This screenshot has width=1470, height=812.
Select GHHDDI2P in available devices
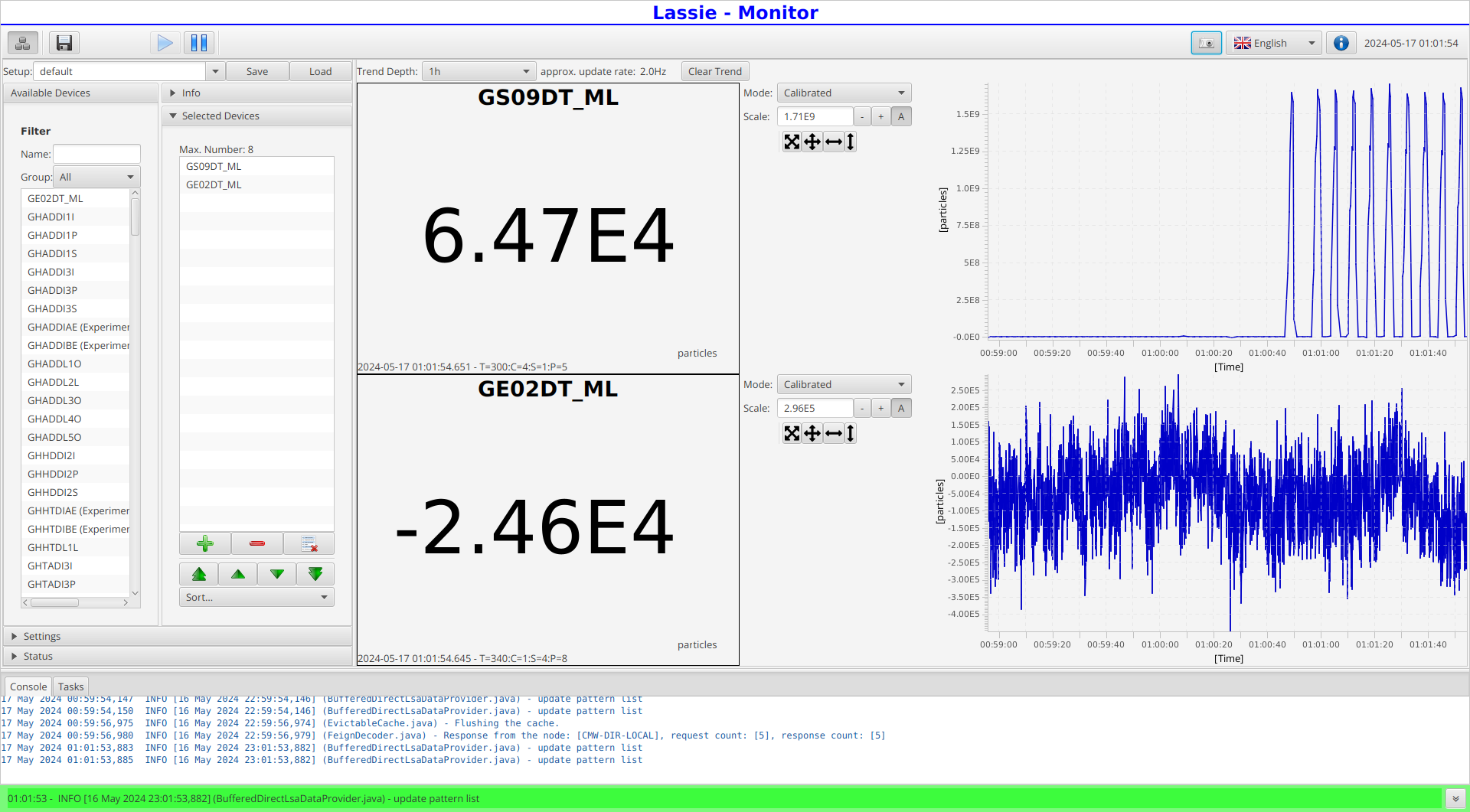(x=76, y=474)
